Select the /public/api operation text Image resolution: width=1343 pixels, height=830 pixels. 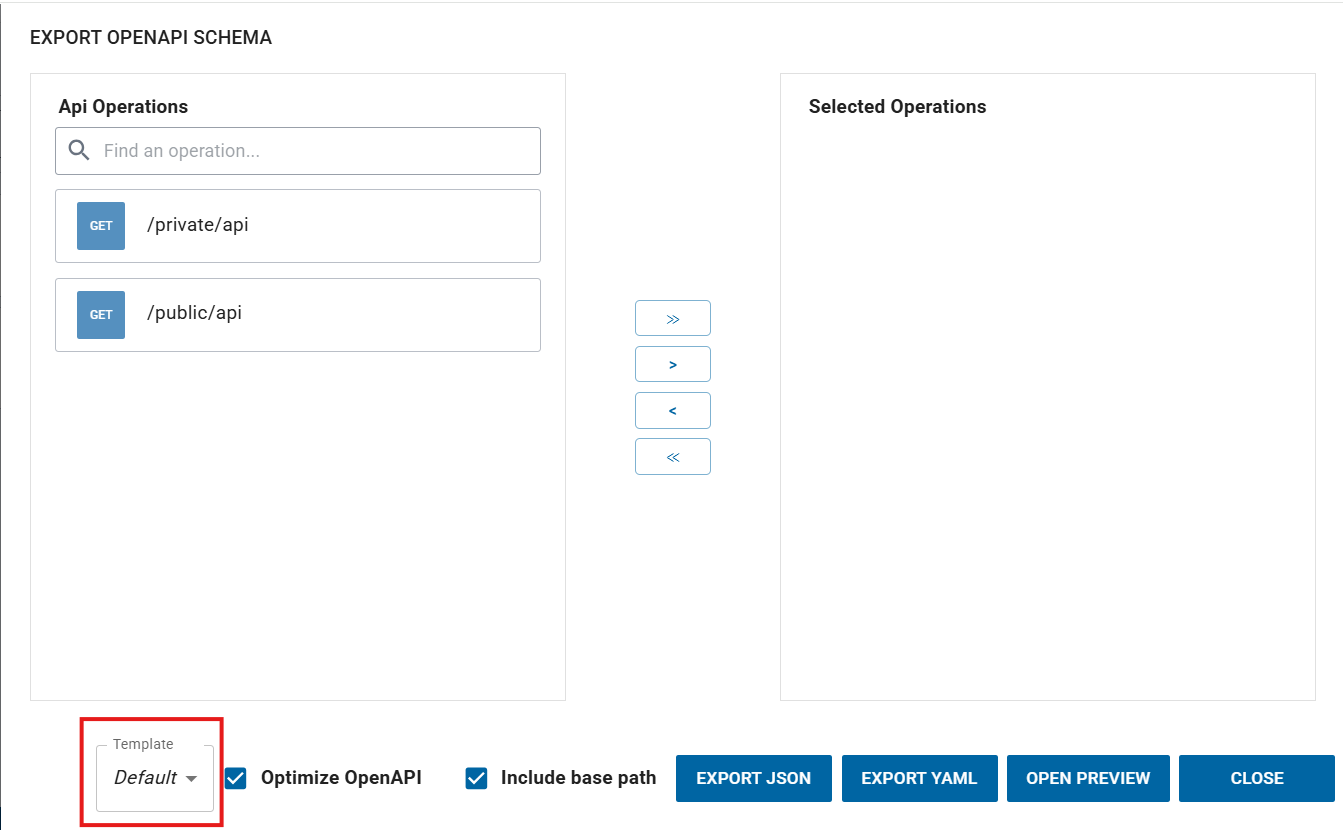click(x=195, y=313)
